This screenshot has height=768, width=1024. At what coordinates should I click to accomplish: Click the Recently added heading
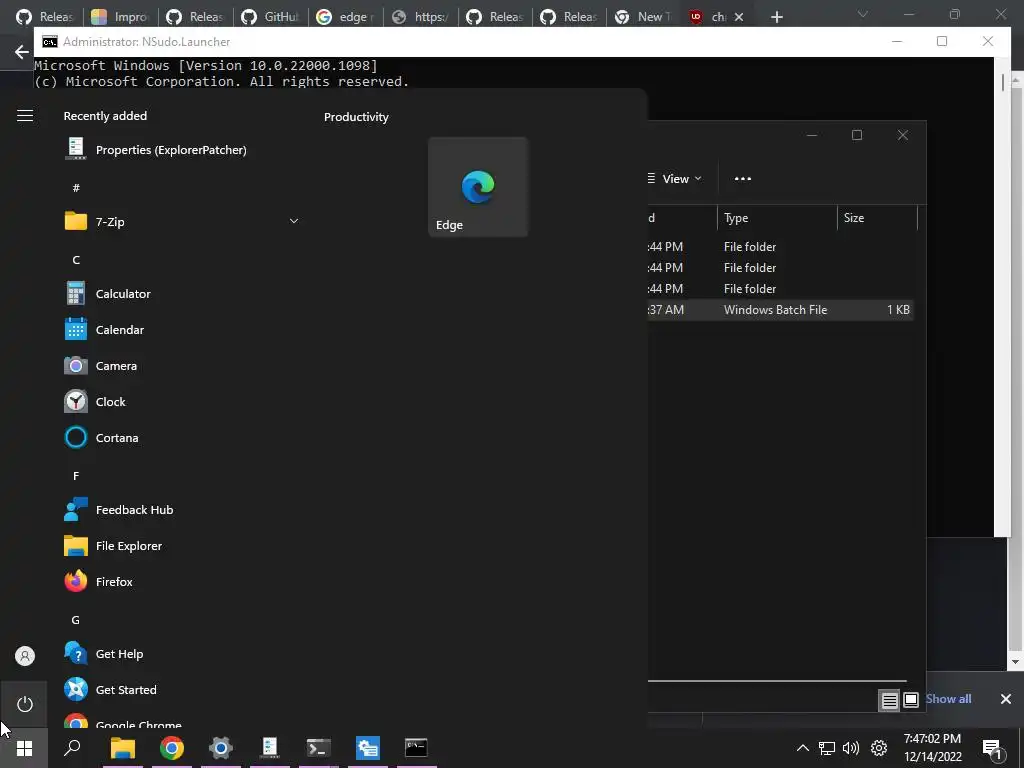(x=105, y=116)
